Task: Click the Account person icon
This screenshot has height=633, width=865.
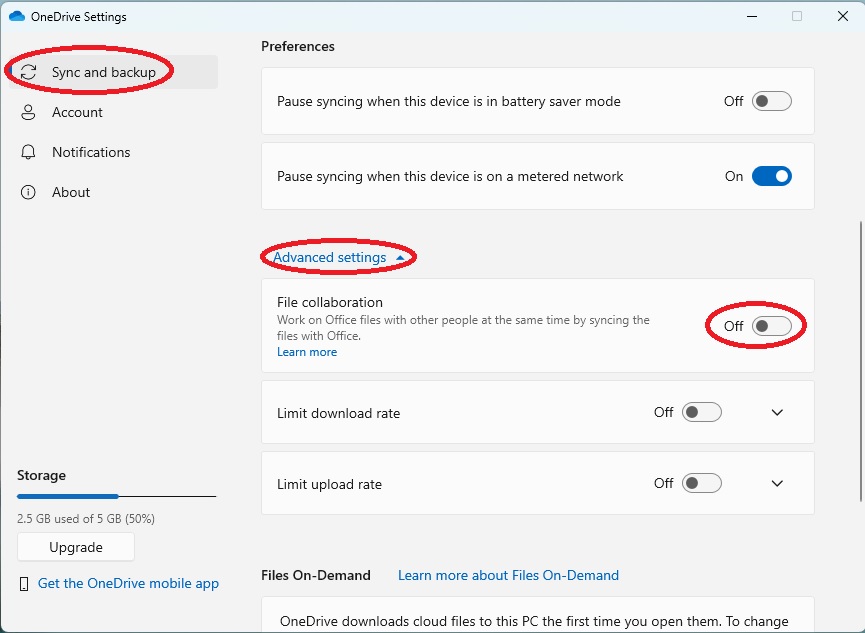Action: point(28,113)
